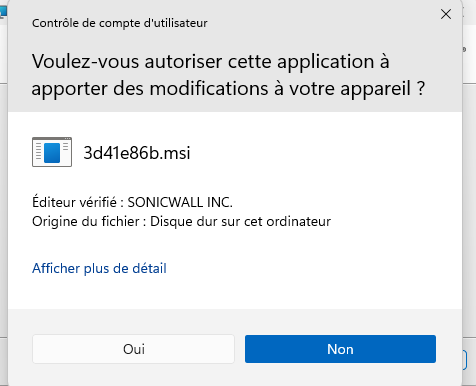Select the Disque dur sur cet ordinateur text

tap(240, 221)
